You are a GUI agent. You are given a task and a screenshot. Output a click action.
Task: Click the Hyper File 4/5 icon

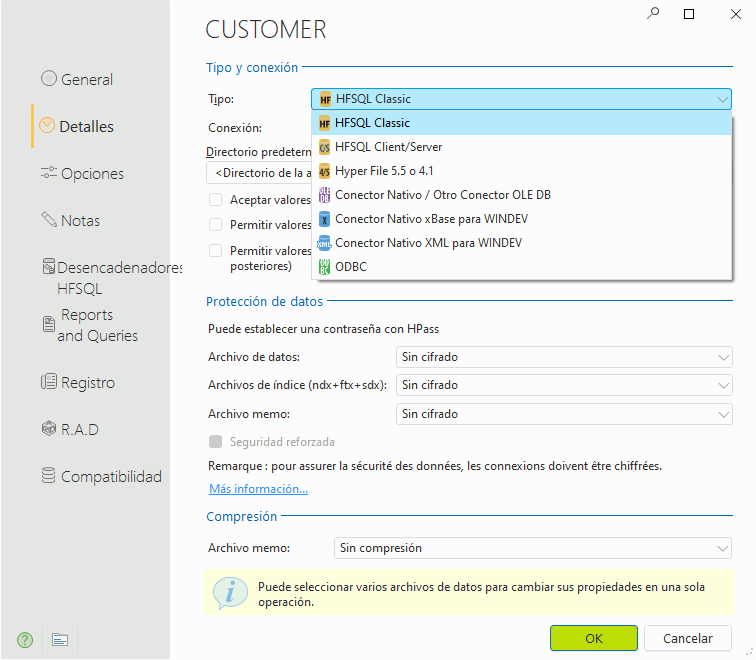(324, 171)
